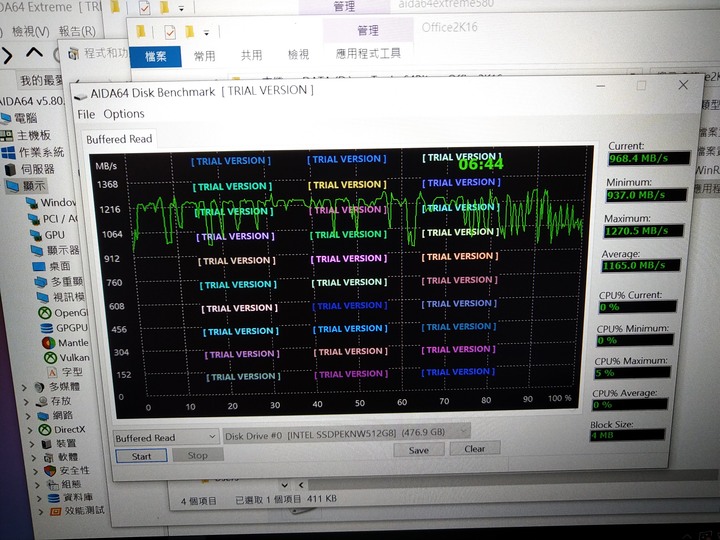Image resolution: width=720 pixels, height=540 pixels.
Task: Click the Up arrow in AIDA64 toolbar
Action: (x=34, y=53)
